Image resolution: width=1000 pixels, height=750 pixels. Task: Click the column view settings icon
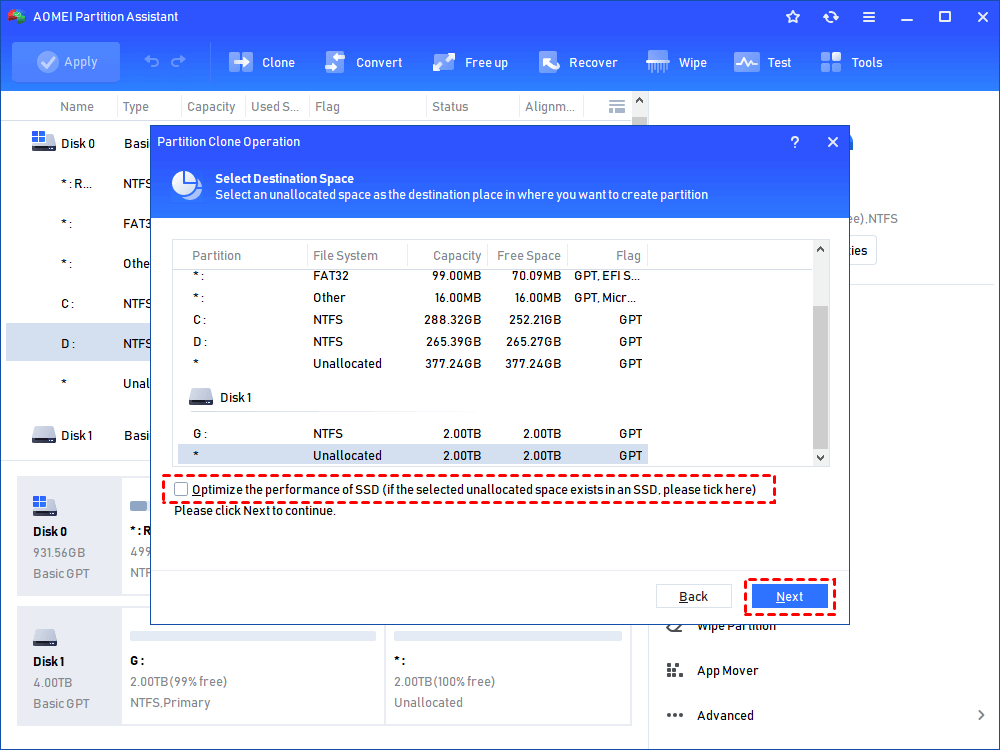[617, 107]
